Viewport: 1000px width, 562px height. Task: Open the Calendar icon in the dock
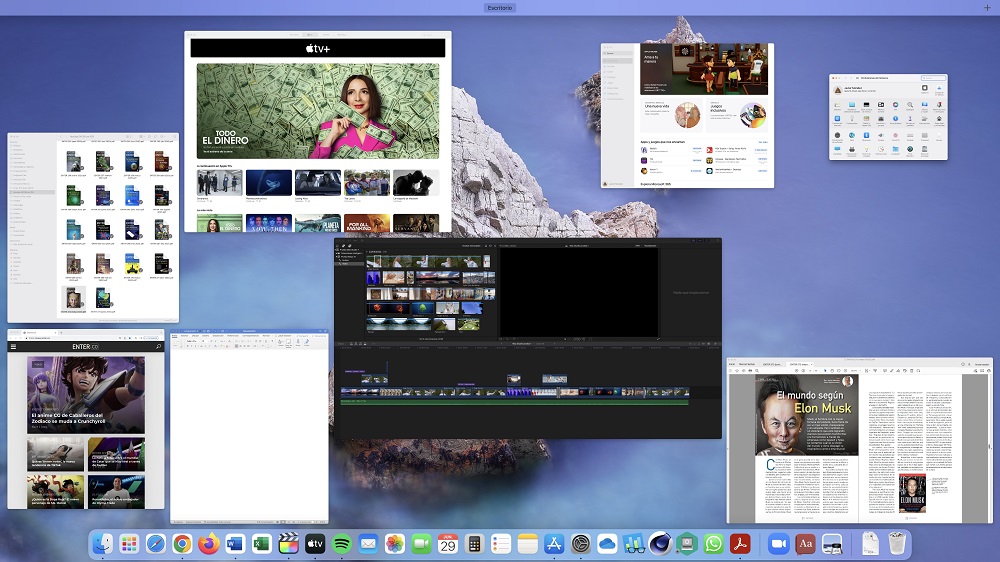pyautogui.click(x=448, y=544)
